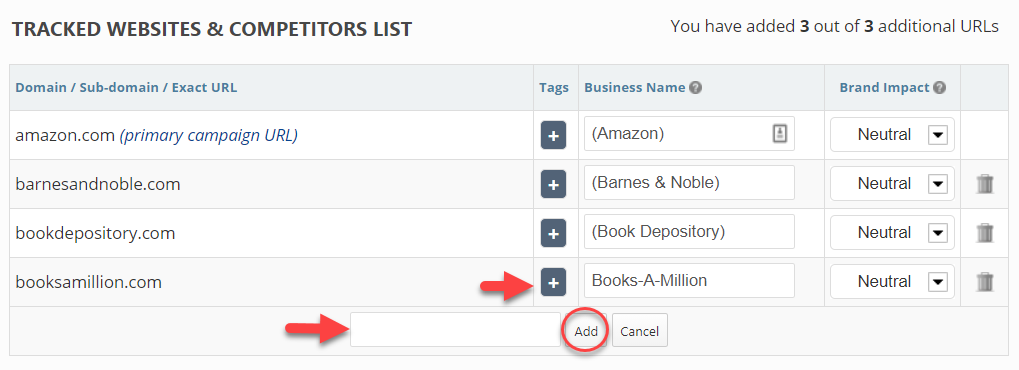Click the Add button

point(586,331)
